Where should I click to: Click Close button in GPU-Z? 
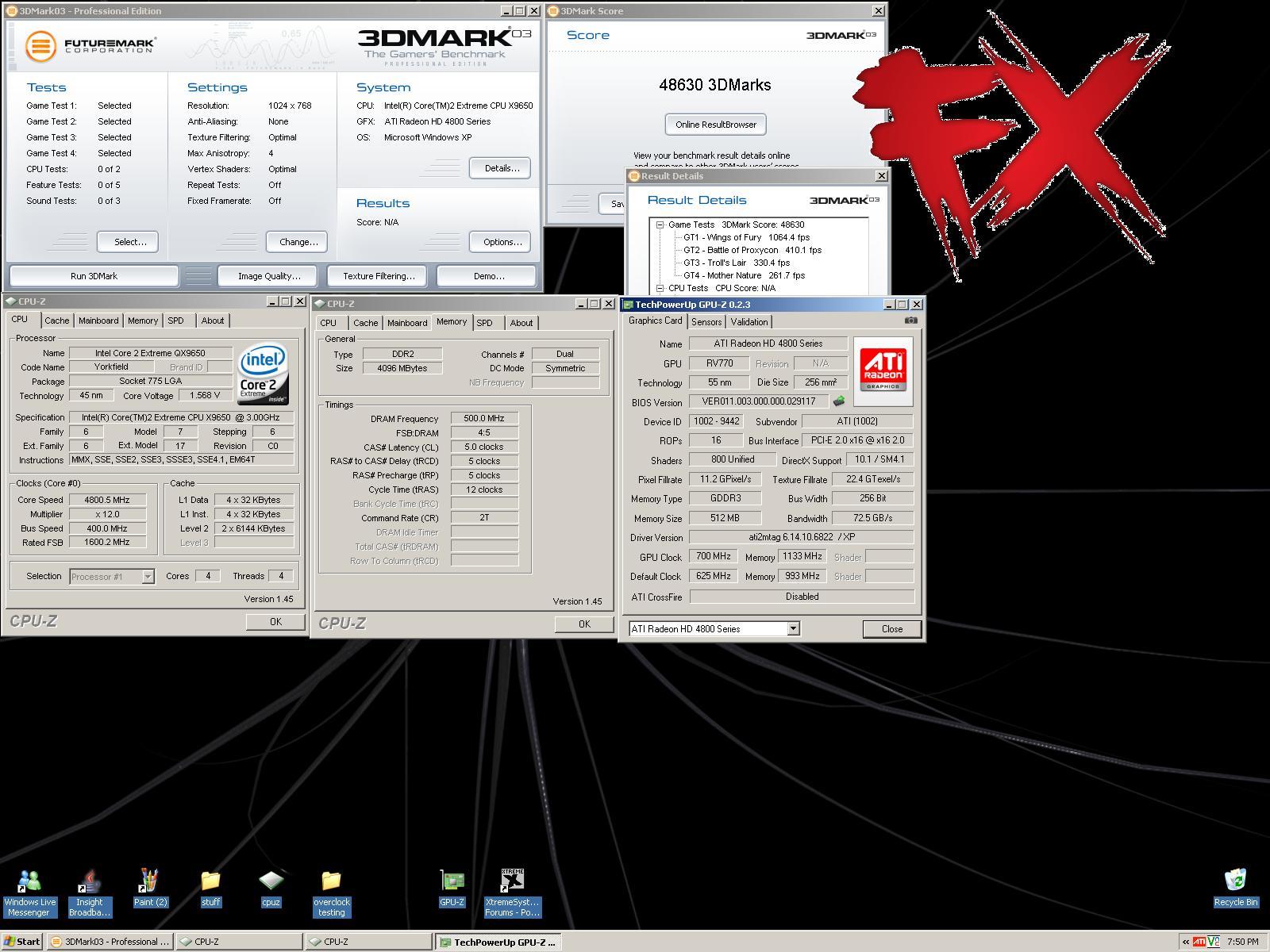[892, 629]
